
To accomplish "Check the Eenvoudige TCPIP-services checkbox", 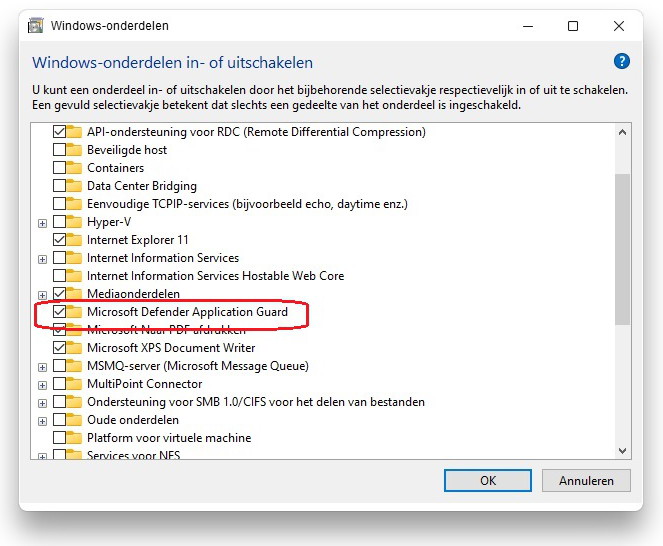I will (59, 204).
